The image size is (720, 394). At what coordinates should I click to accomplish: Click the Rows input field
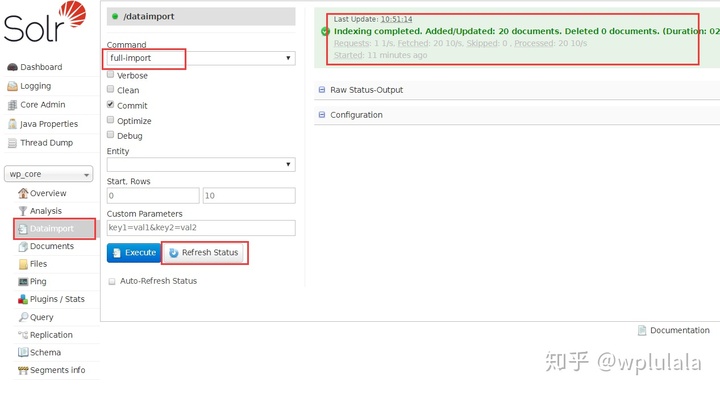[x=249, y=196]
